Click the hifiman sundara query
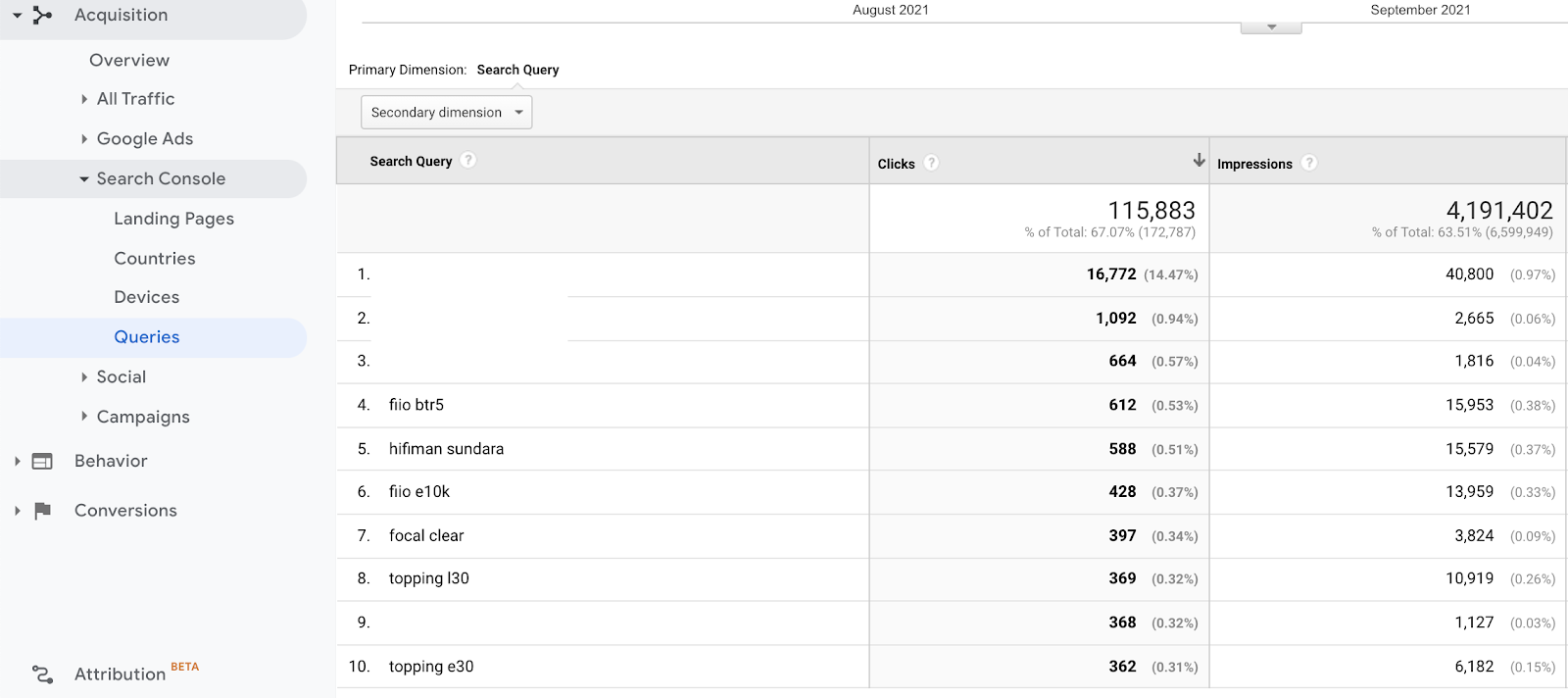1568x698 pixels. click(446, 449)
